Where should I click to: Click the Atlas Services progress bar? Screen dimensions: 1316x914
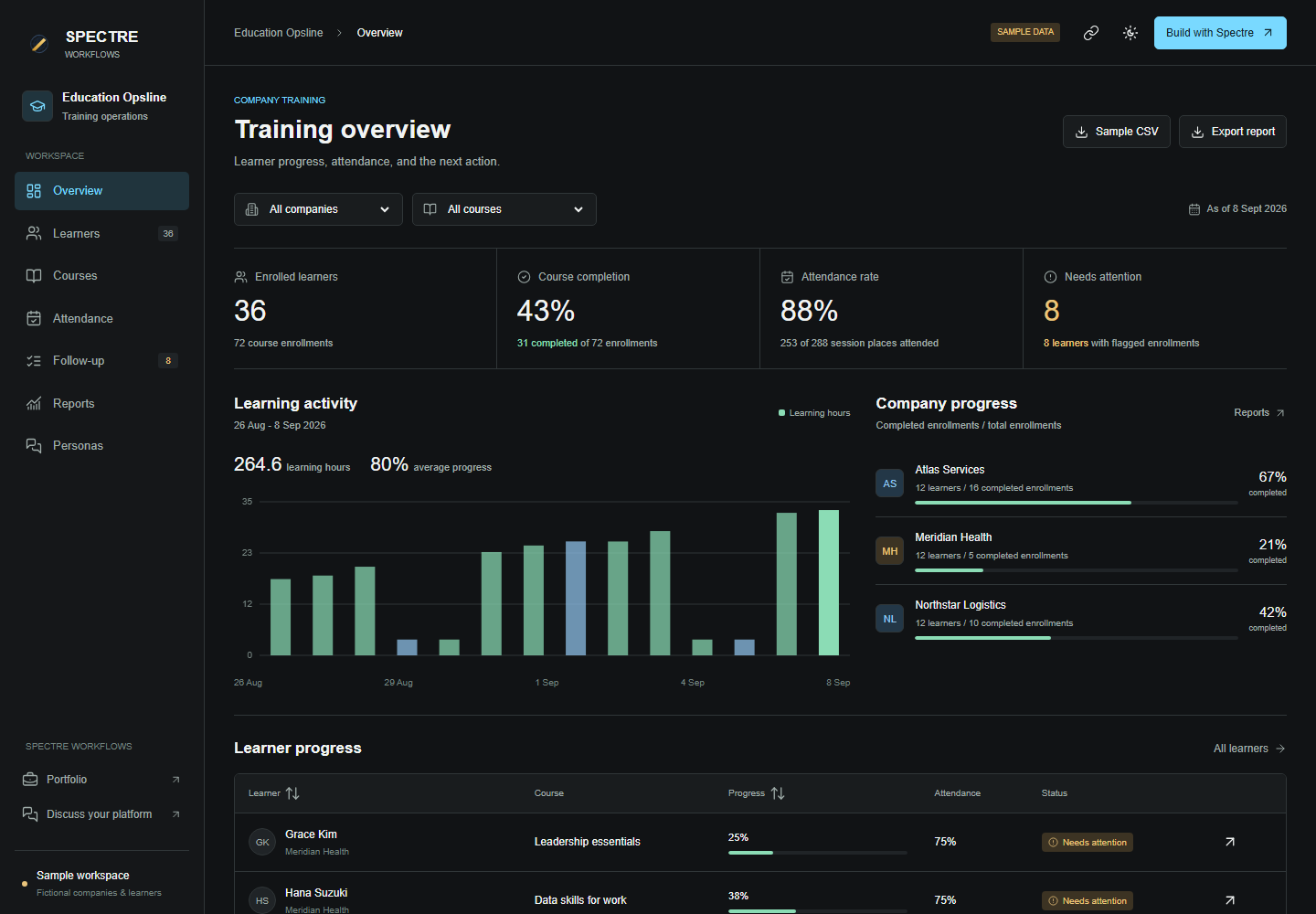(1077, 503)
